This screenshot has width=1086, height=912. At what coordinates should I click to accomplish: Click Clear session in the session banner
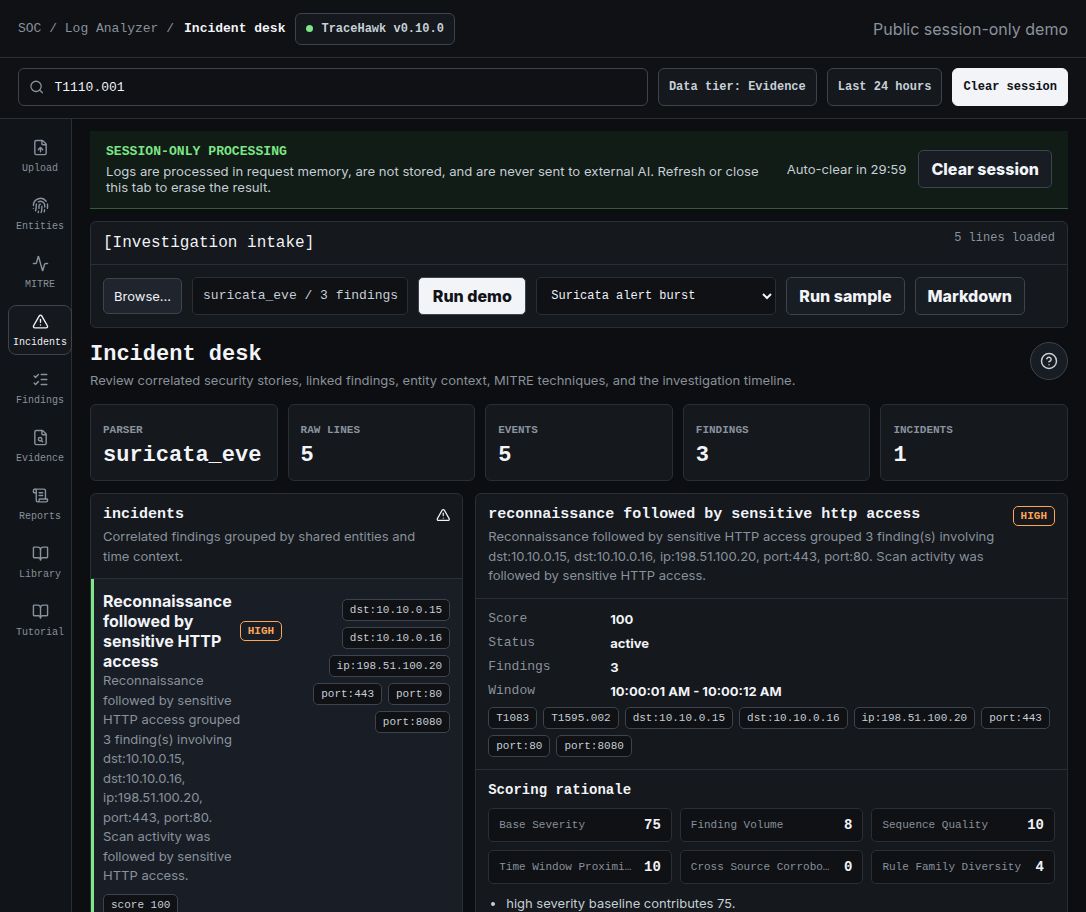[984, 169]
